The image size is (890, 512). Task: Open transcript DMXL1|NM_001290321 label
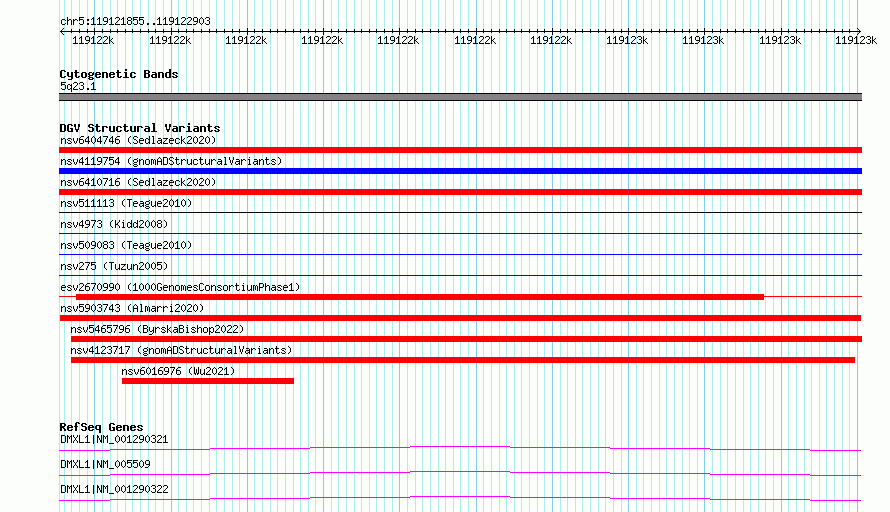(114, 439)
